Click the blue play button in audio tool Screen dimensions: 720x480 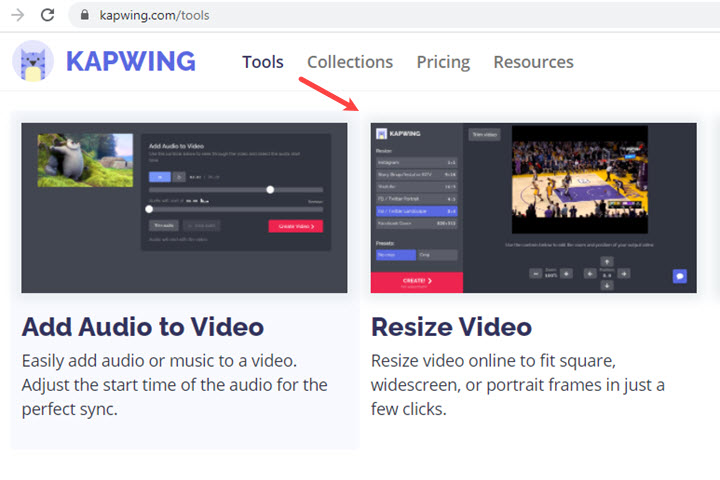click(160, 177)
